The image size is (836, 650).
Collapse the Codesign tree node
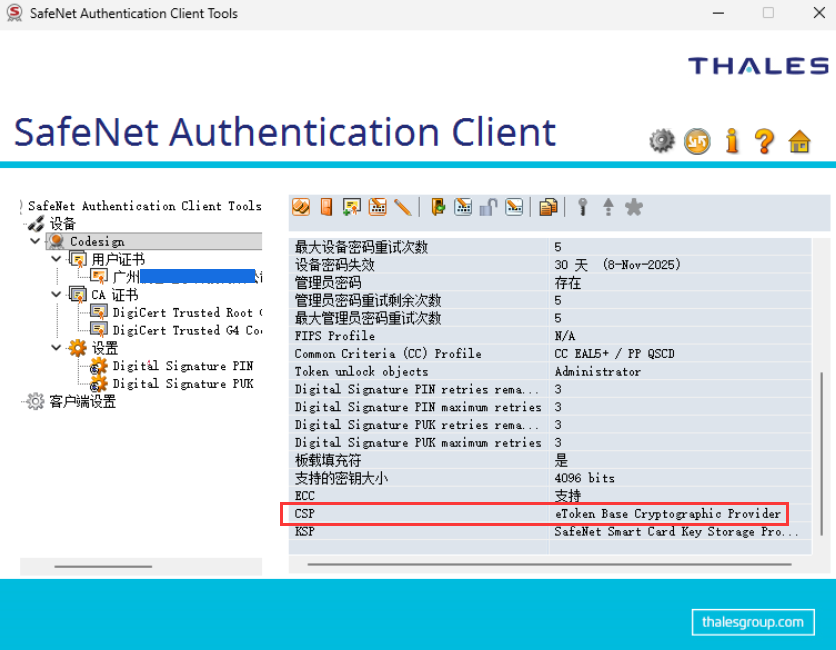pyautogui.click(x=35, y=241)
